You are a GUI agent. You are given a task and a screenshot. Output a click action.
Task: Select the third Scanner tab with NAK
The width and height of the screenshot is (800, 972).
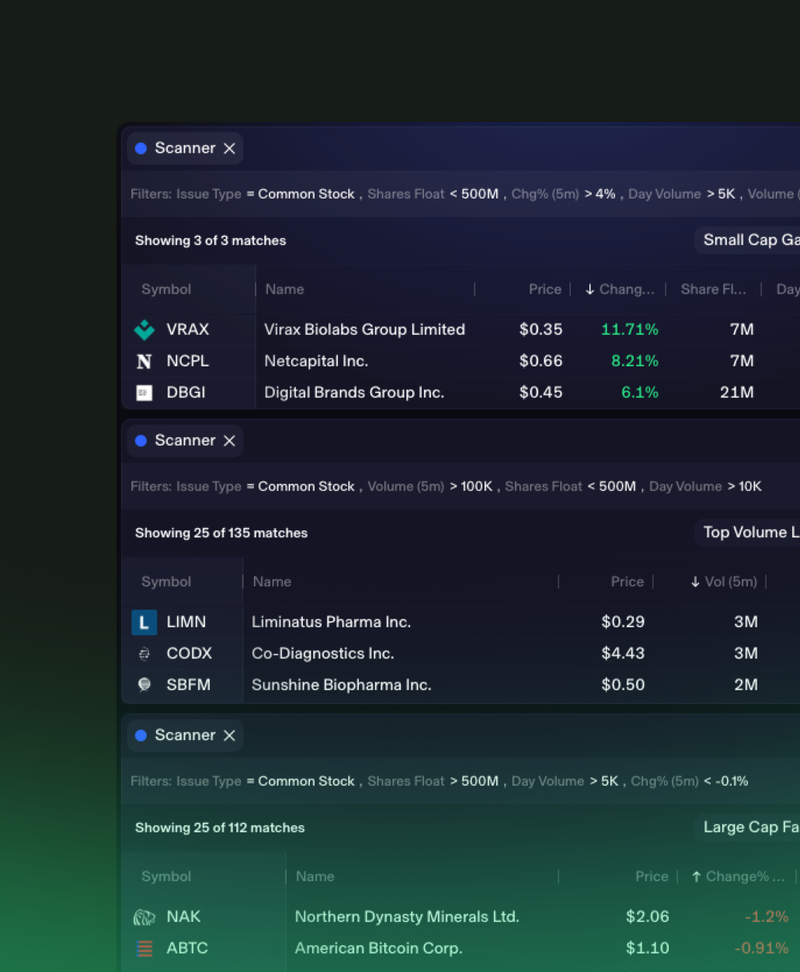(x=185, y=735)
